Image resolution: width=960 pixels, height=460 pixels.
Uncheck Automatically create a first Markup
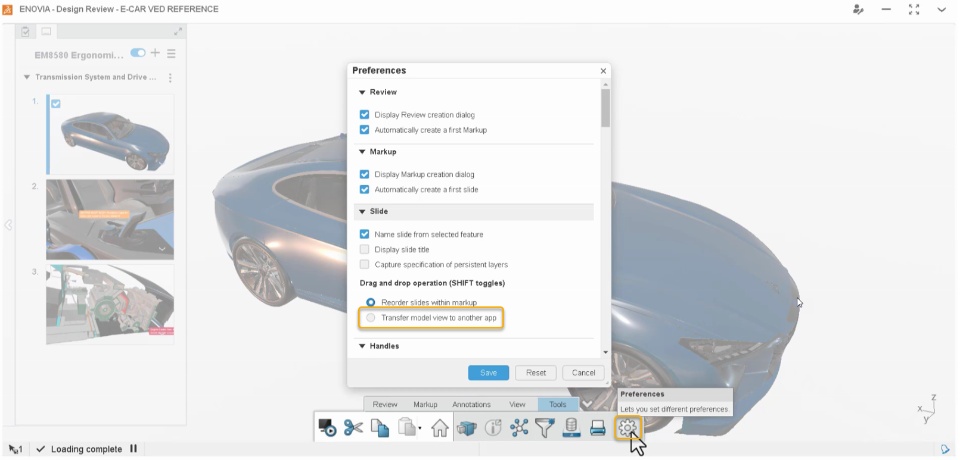(x=365, y=130)
